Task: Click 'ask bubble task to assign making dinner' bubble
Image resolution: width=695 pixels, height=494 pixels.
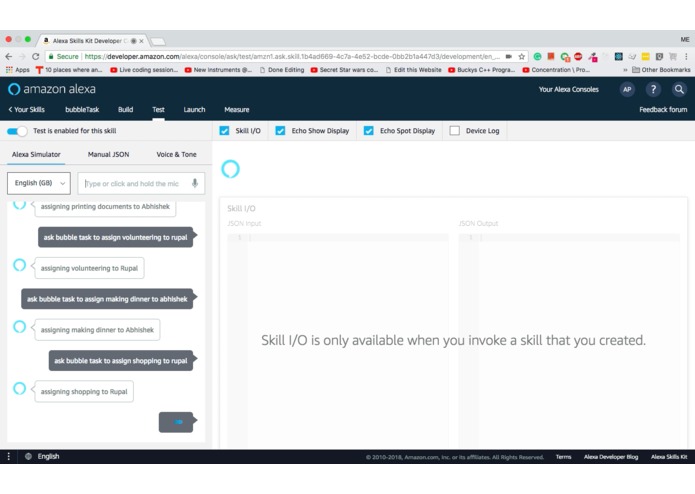Action: click(107, 299)
